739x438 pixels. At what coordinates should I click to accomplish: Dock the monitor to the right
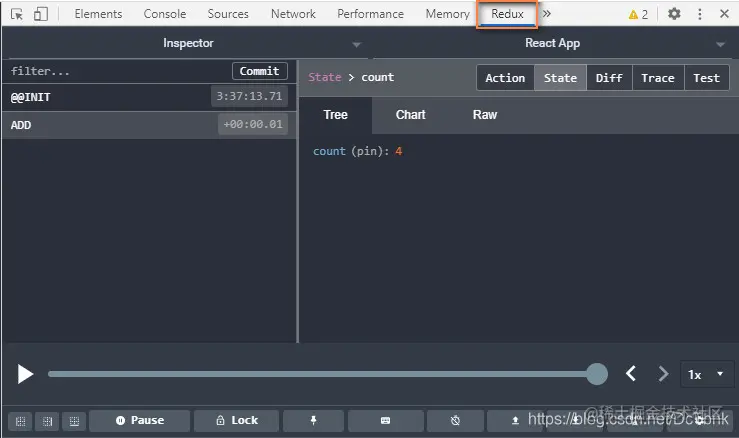pos(48,421)
